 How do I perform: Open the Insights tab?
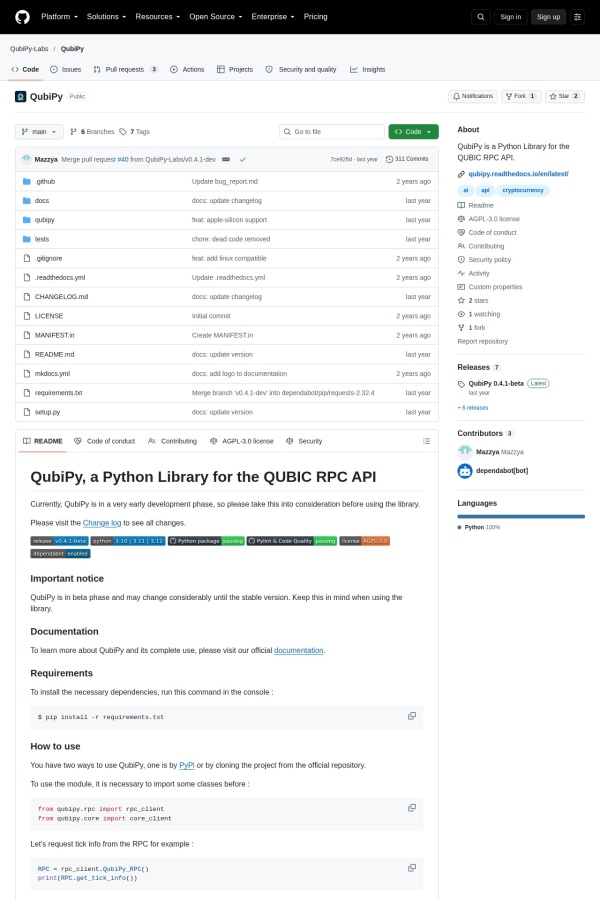(367, 69)
